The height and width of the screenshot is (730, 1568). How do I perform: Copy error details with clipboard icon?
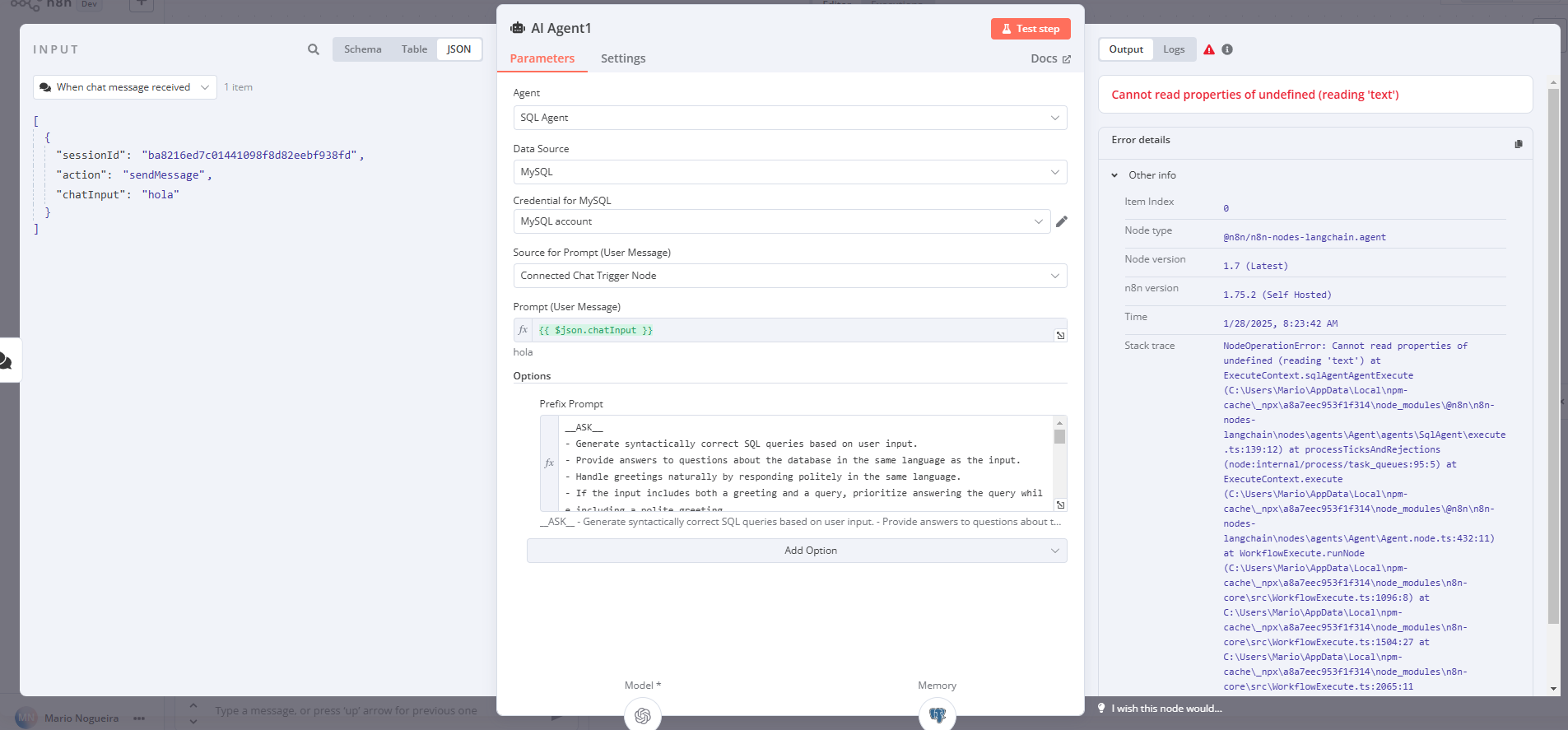1518,144
